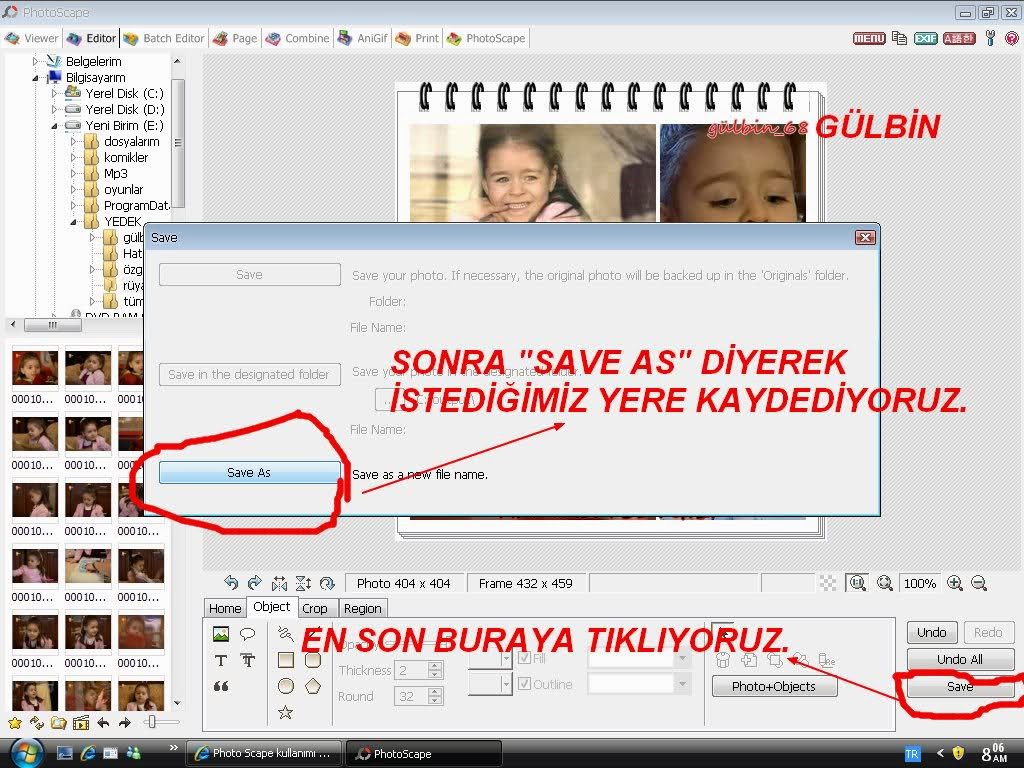Click the undo arrow icon above tabs

(x=231, y=583)
